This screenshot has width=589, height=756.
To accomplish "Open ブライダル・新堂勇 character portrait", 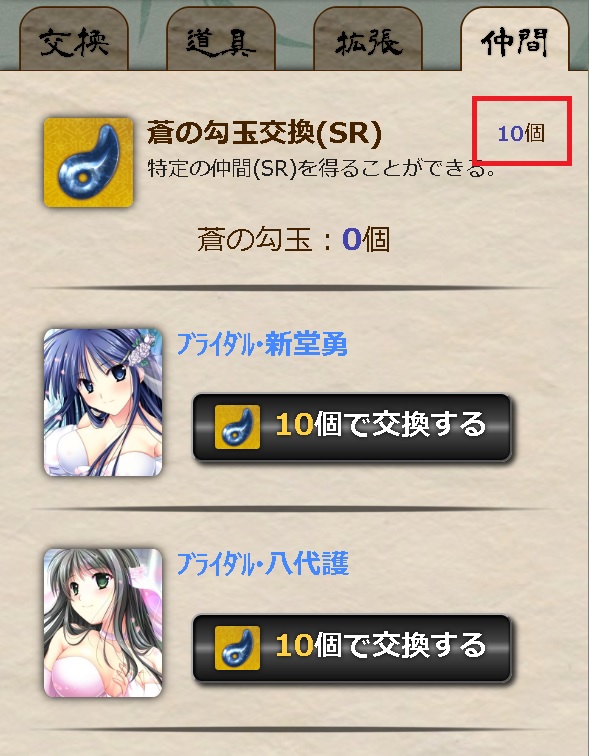I will point(103,403).
